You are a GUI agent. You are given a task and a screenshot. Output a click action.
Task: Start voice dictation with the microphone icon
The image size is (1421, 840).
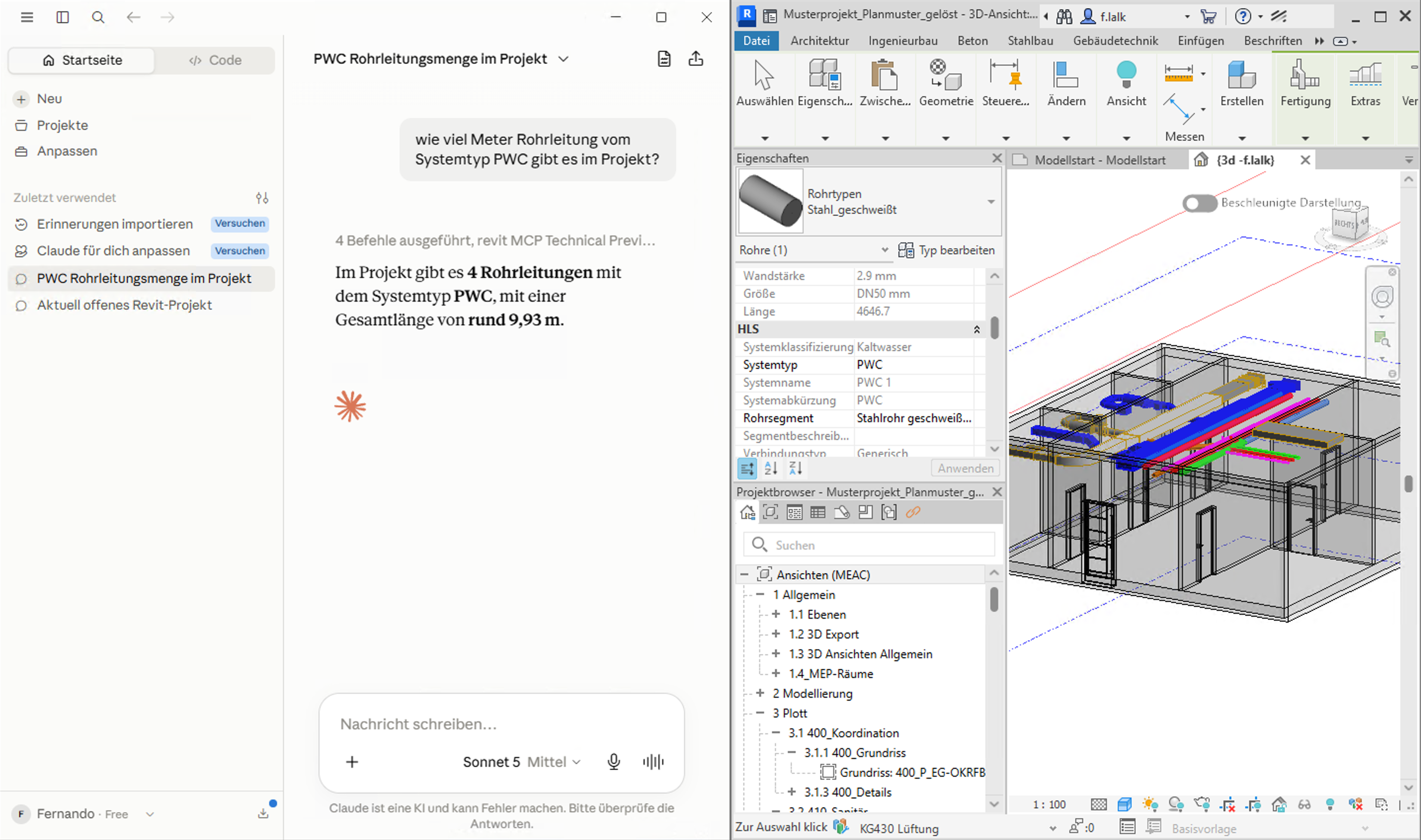coord(614,762)
